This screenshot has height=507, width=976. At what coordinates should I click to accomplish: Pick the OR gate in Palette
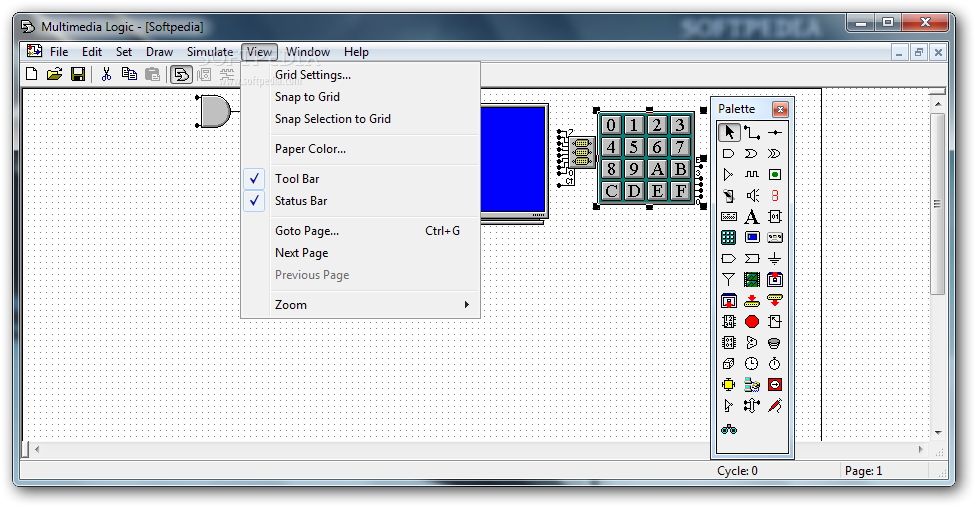(752, 154)
